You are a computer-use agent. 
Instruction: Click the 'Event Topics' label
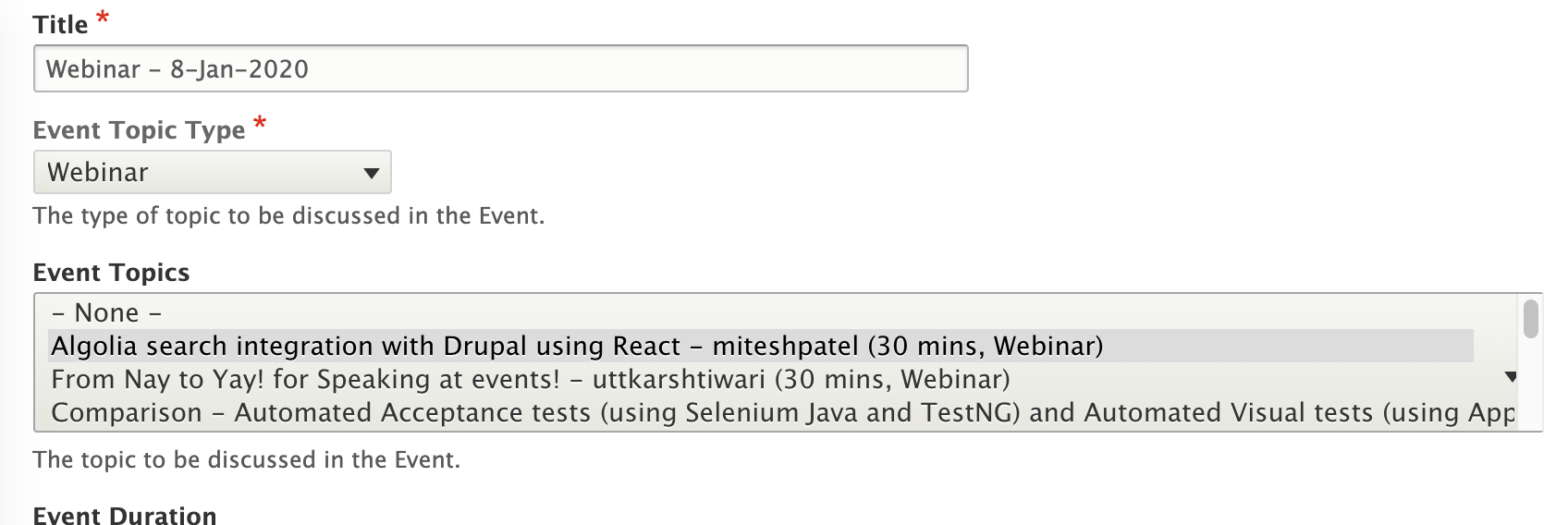(111, 273)
